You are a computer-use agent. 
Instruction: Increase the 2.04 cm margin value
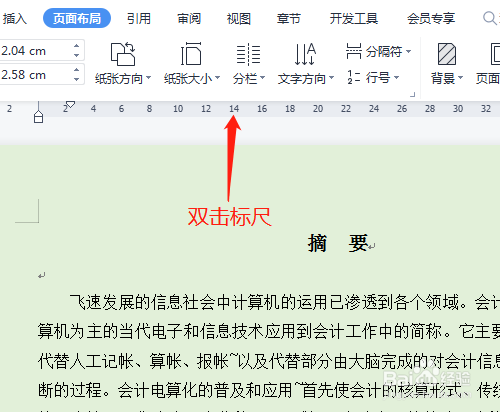77,46
